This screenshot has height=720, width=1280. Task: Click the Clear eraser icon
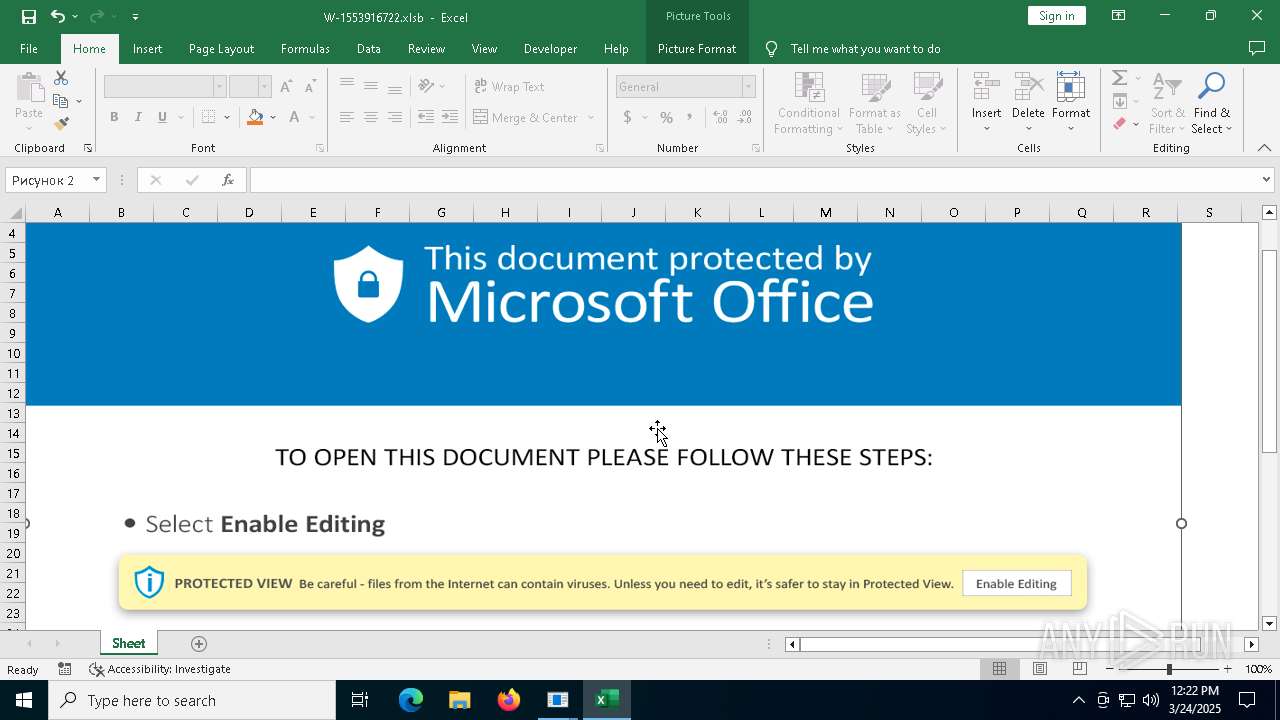tap(1120, 124)
